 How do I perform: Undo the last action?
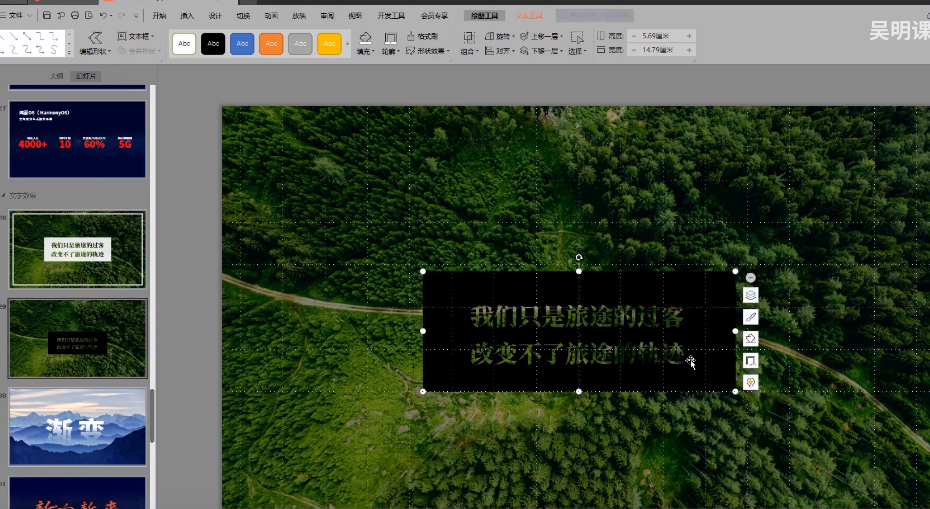(103, 15)
